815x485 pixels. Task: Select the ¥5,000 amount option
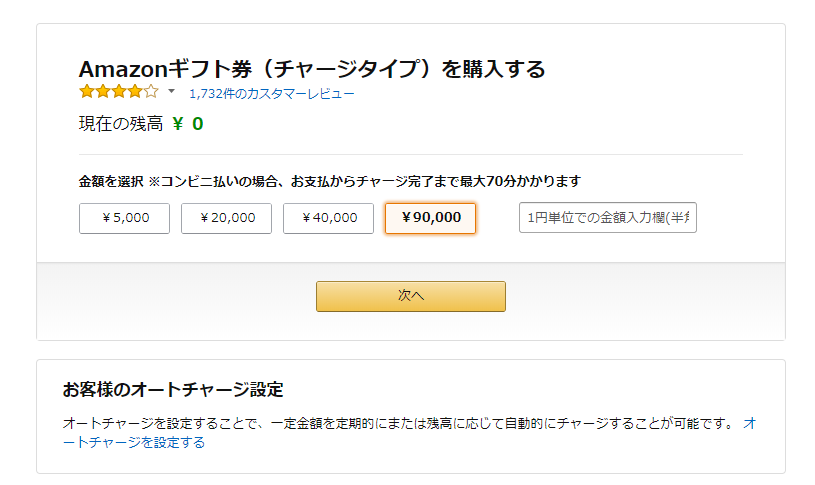[125, 218]
